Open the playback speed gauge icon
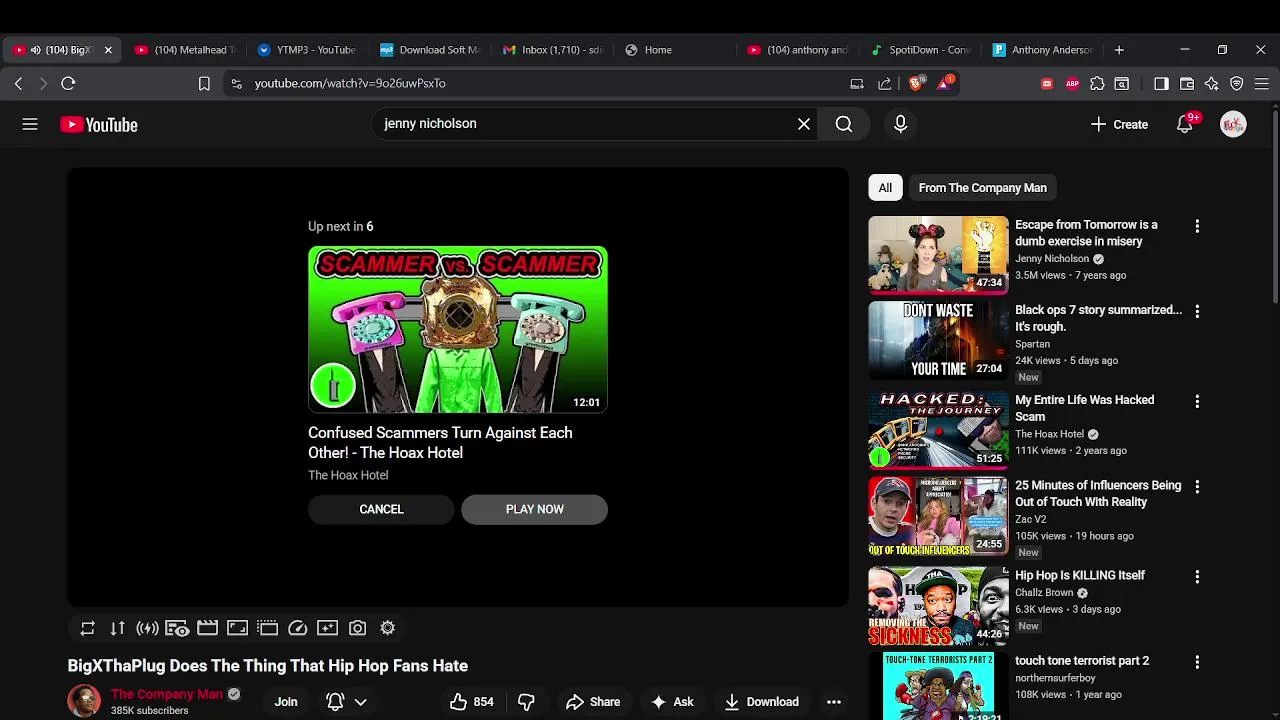 (297, 628)
